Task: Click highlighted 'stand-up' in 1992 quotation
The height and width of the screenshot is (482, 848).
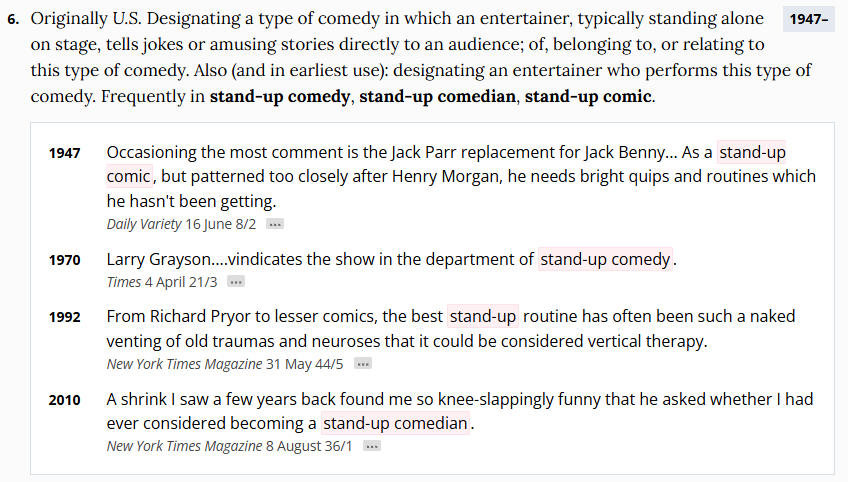Action: pyautogui.click(x=483, y=317)
